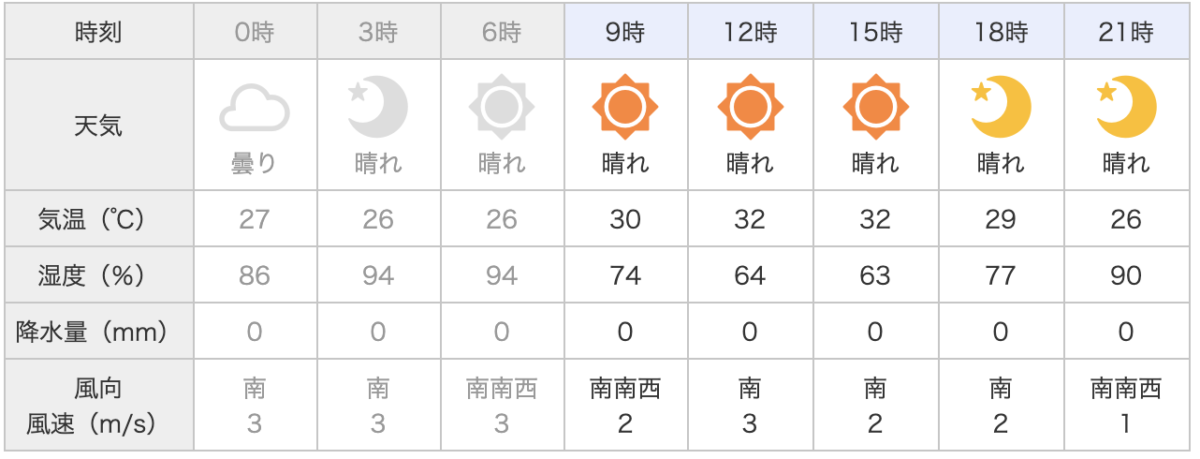This screenshot has width=1200, height=459.
Task: Click the 湿度(%) row label
Action: 98,276
